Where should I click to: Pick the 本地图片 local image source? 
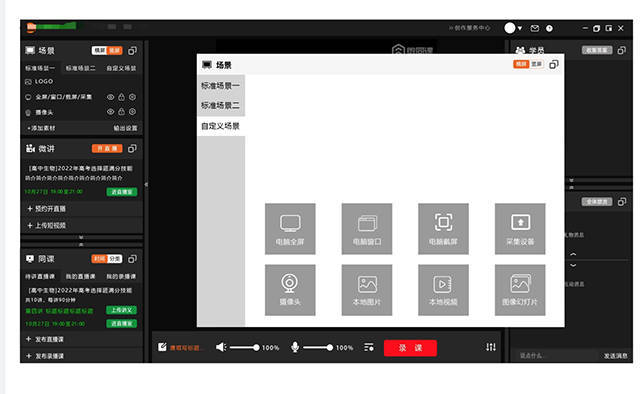point(367,290)
